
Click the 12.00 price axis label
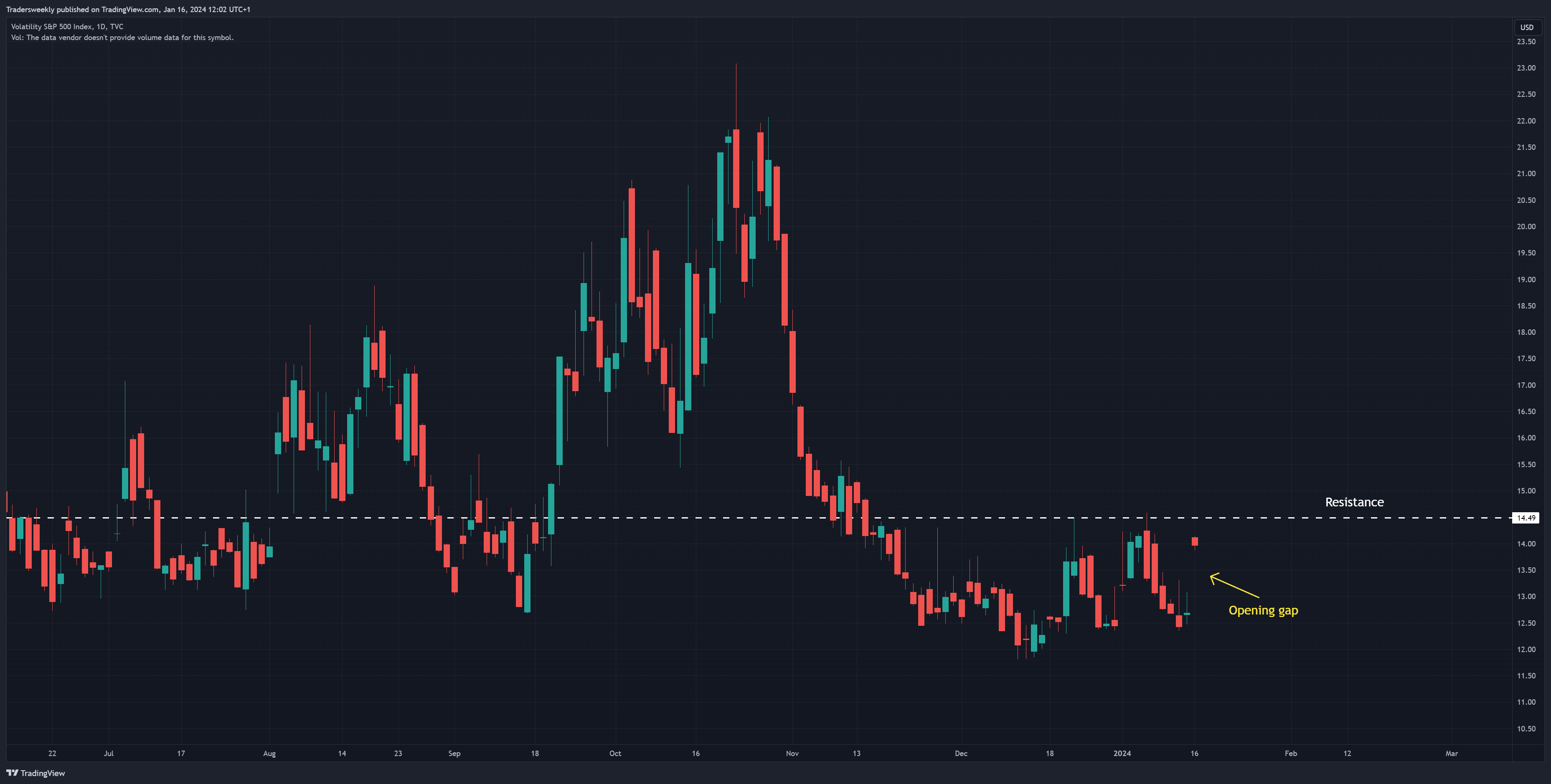tap(1526, 649)
